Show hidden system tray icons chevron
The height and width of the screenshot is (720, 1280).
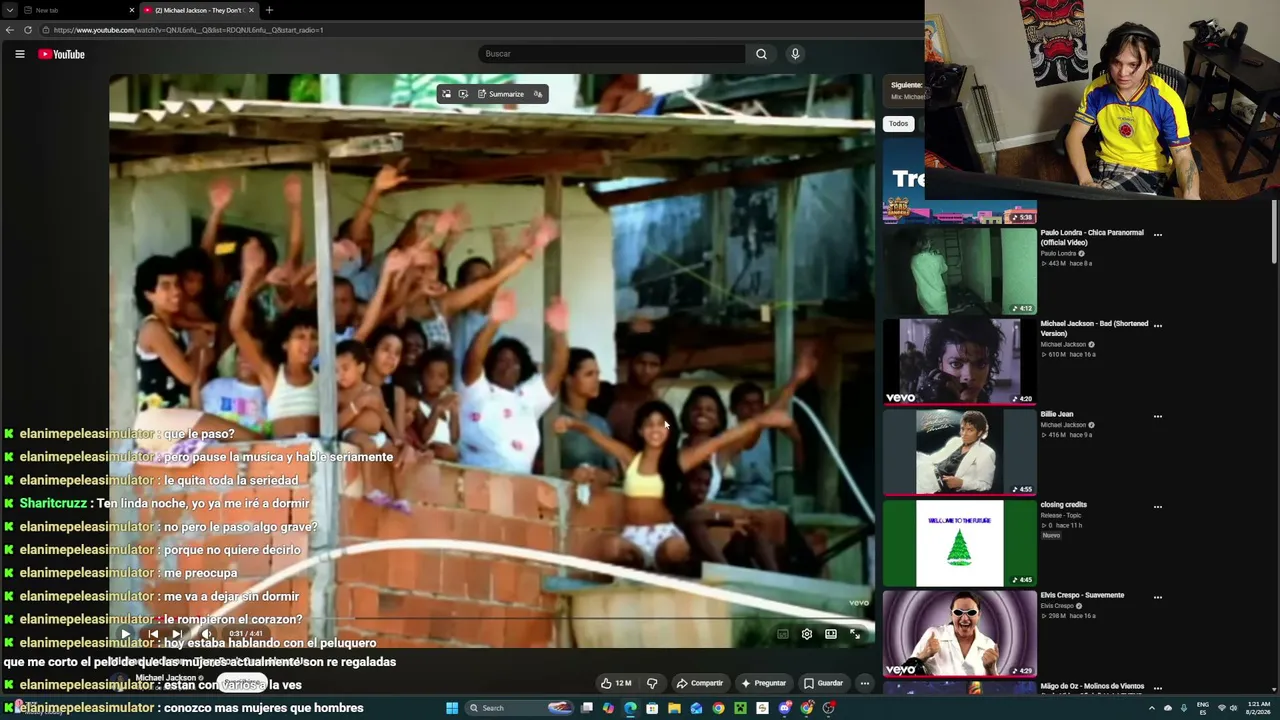[1151, 708]
